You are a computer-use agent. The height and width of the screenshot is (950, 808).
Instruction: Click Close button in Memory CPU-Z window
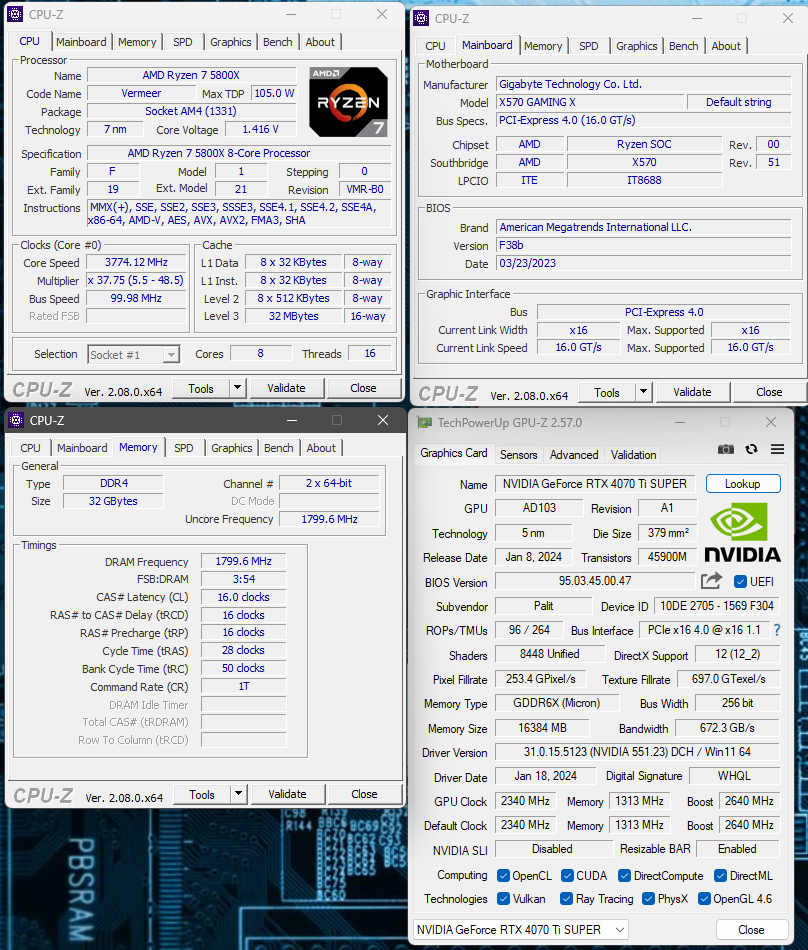pyautogui.click(x=364, y=794)
